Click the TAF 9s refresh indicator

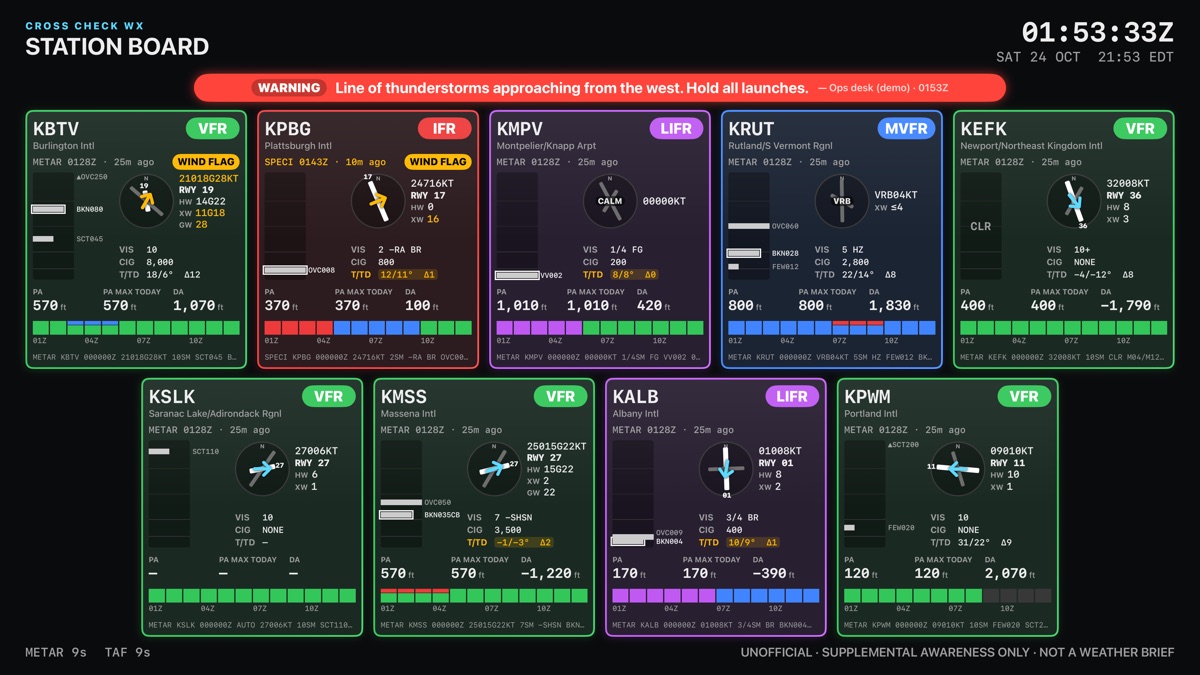tap(127, 652)
